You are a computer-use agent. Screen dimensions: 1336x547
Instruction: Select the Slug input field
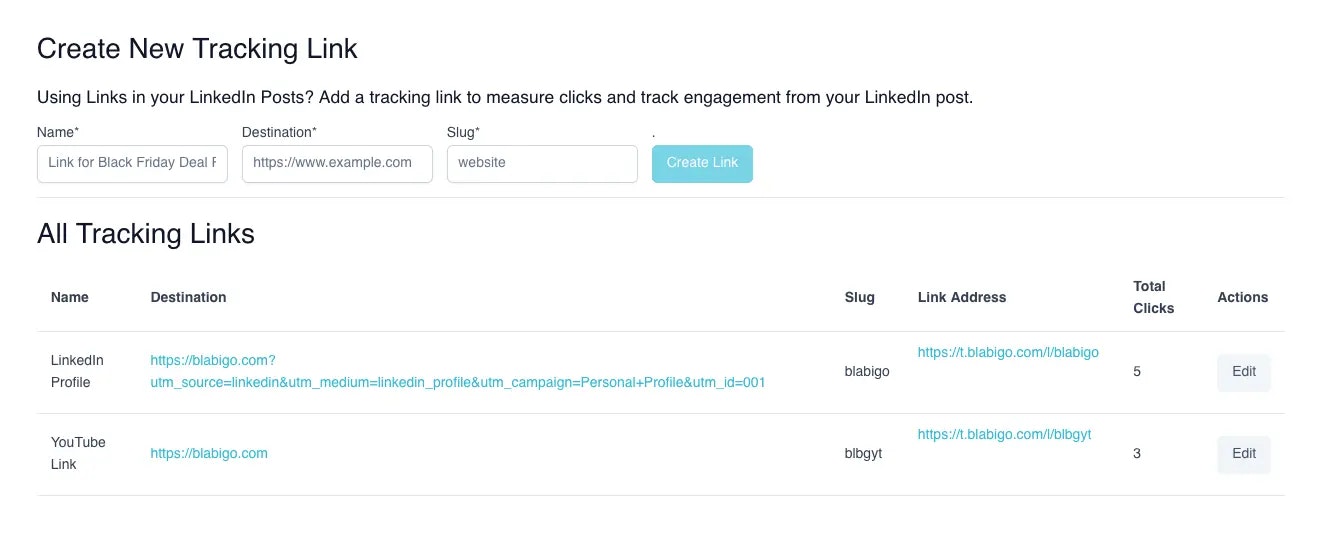click(542, 163)
